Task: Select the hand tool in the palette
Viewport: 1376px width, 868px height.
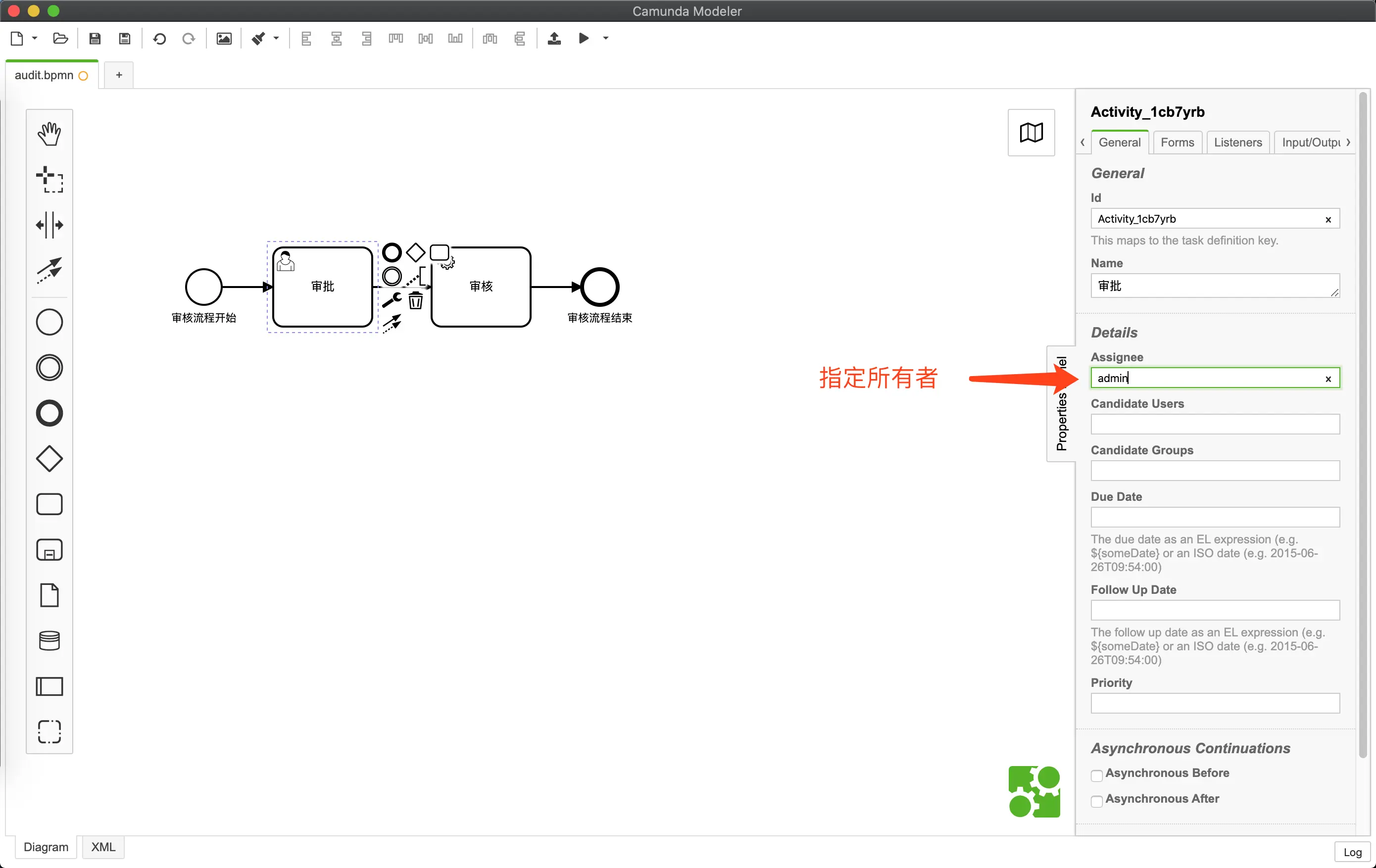Action: (49, 133)
